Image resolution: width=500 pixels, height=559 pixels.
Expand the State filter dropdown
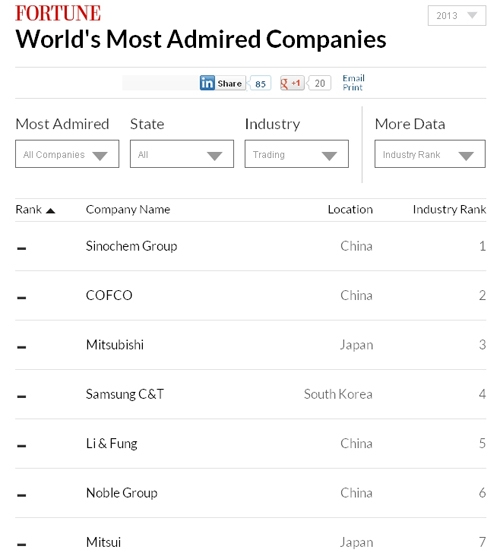pyautogui.click(x=182, y=154)
